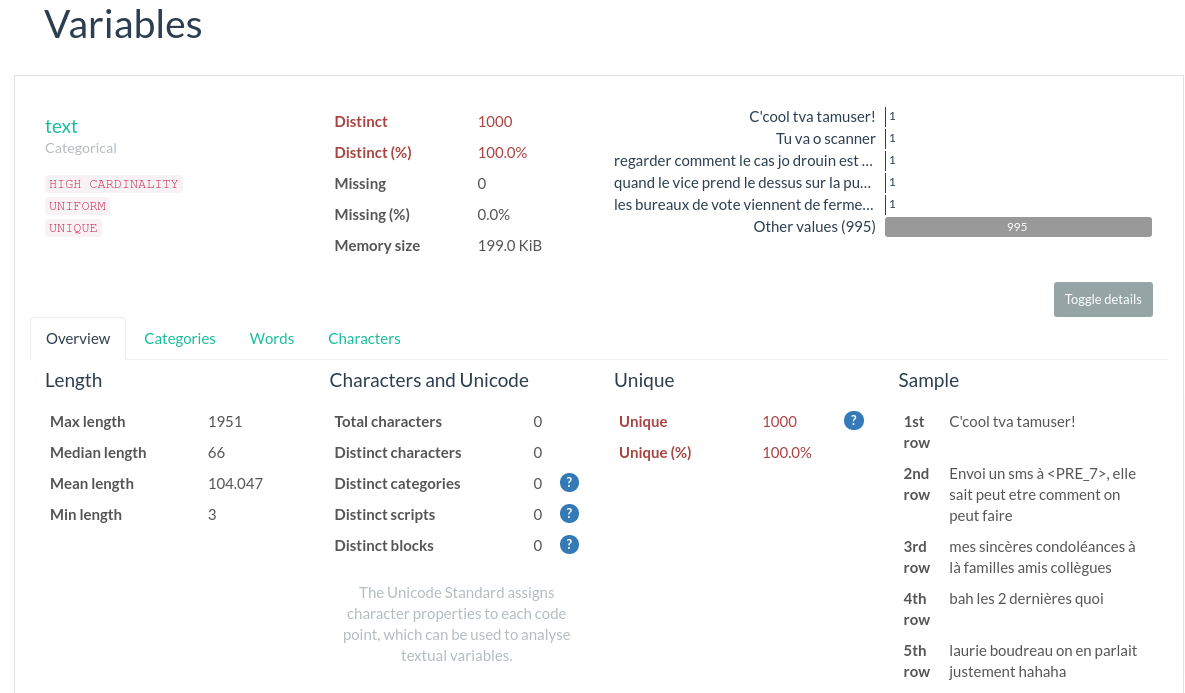Click the Categorical type label

pyautogui.click(x=80, y=147)
